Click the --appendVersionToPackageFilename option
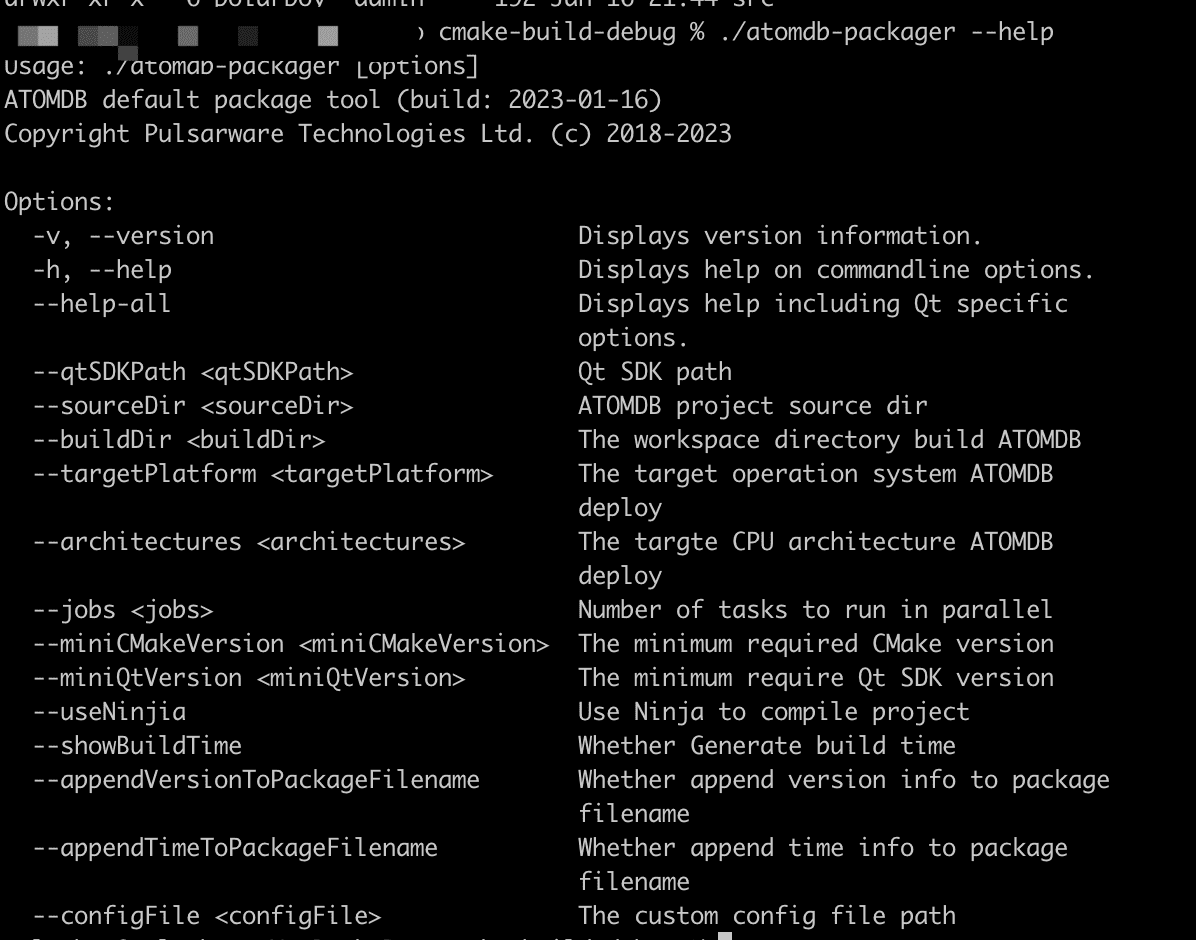1196x940 pixels. (256, 780)
